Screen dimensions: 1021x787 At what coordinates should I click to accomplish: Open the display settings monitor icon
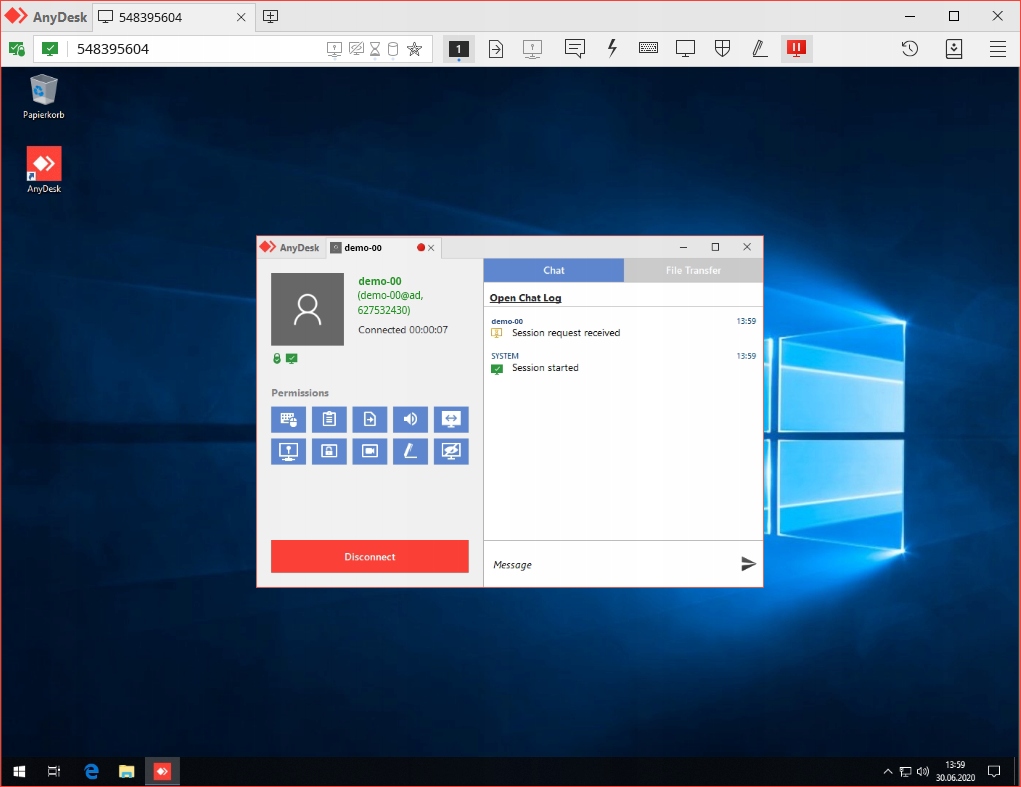(x=685, y=48)
